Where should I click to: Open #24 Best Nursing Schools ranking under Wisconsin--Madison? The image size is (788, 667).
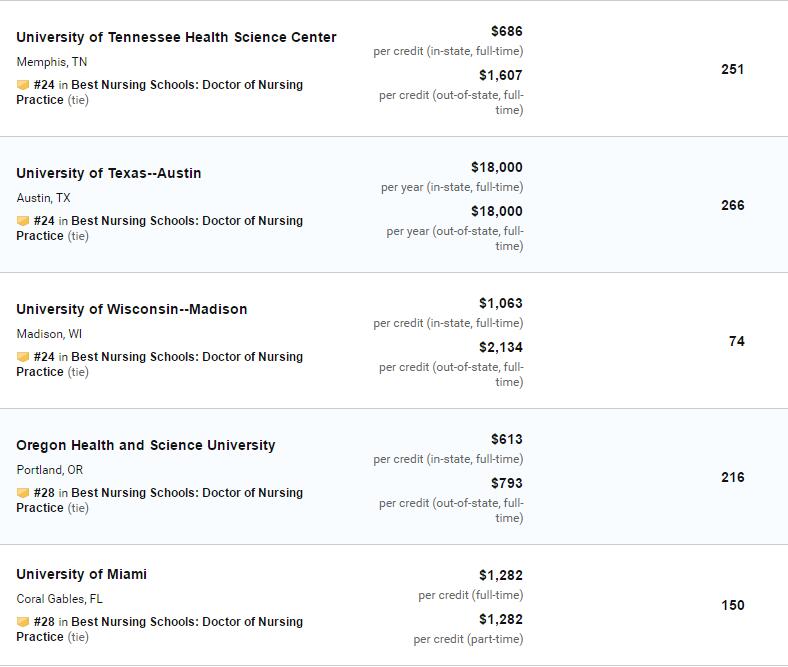159,364
